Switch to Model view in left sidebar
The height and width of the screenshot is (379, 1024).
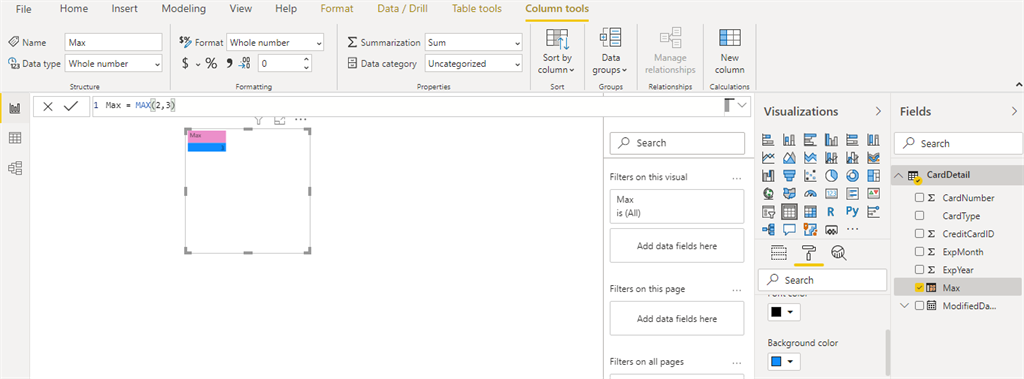pos(14,168)
